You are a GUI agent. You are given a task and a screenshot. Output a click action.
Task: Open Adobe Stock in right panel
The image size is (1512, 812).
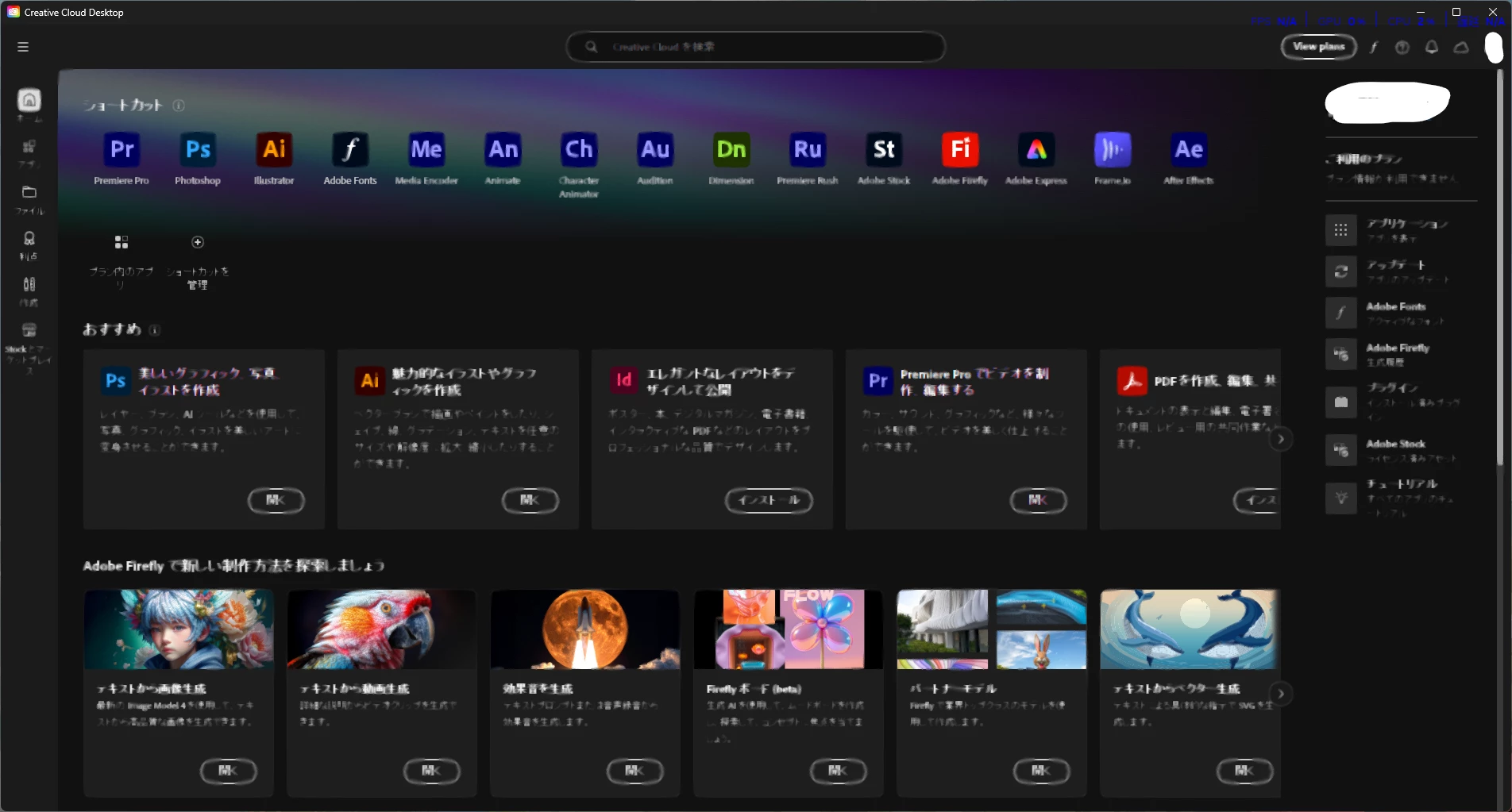tap(1401, 450)
